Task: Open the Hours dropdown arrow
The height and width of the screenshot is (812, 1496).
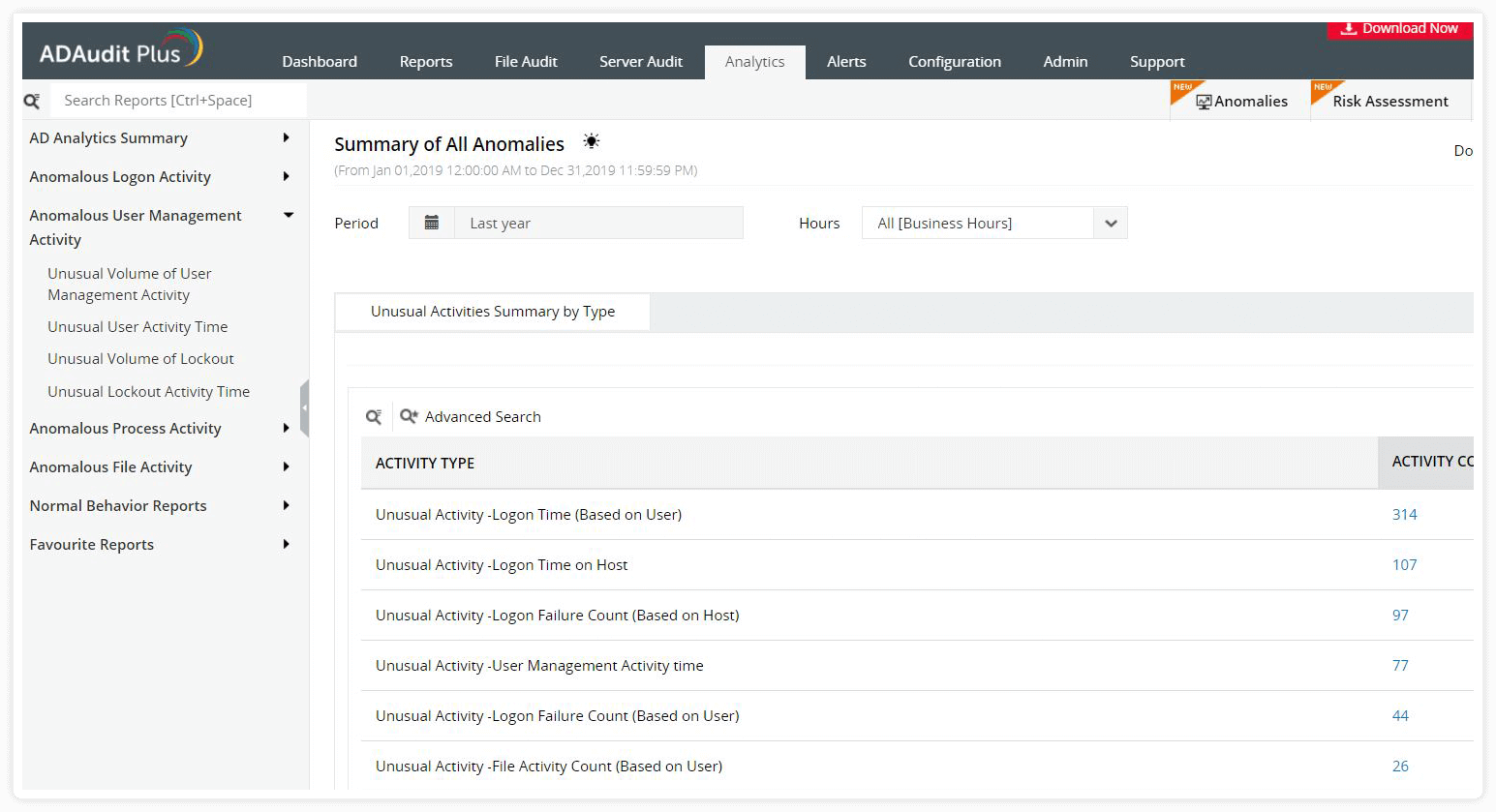Action: (x=1111, y=224)
